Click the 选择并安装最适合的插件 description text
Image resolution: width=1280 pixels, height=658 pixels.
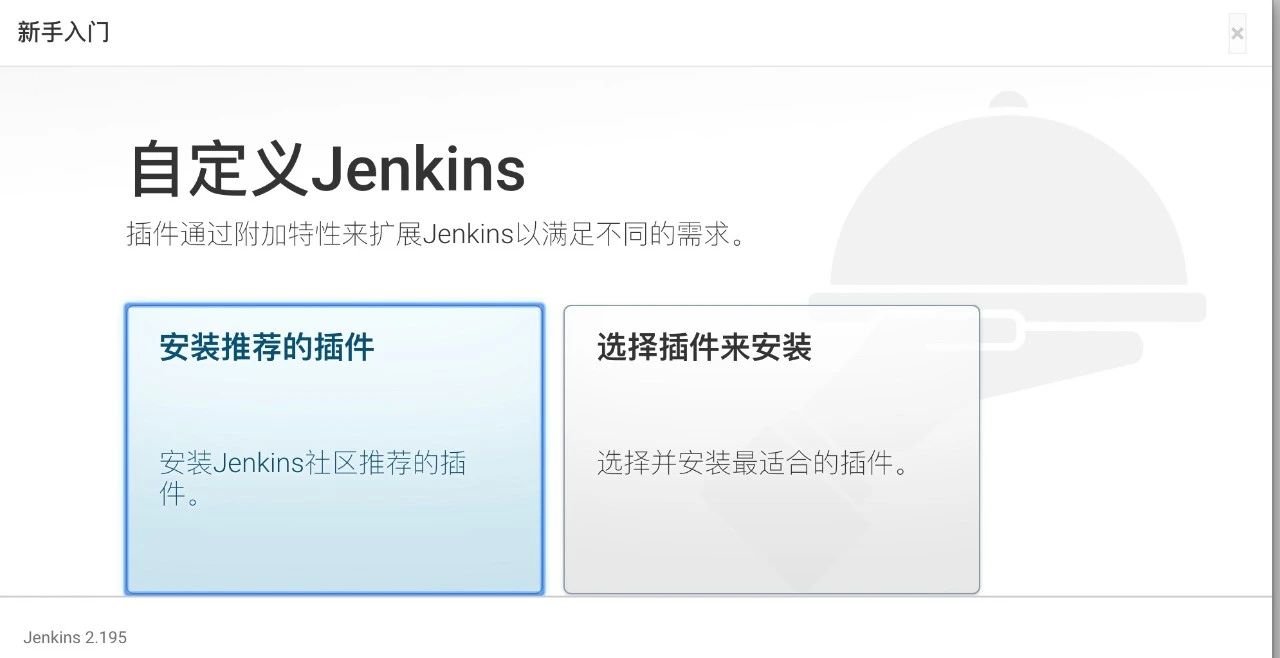click(x=753, y=463)
